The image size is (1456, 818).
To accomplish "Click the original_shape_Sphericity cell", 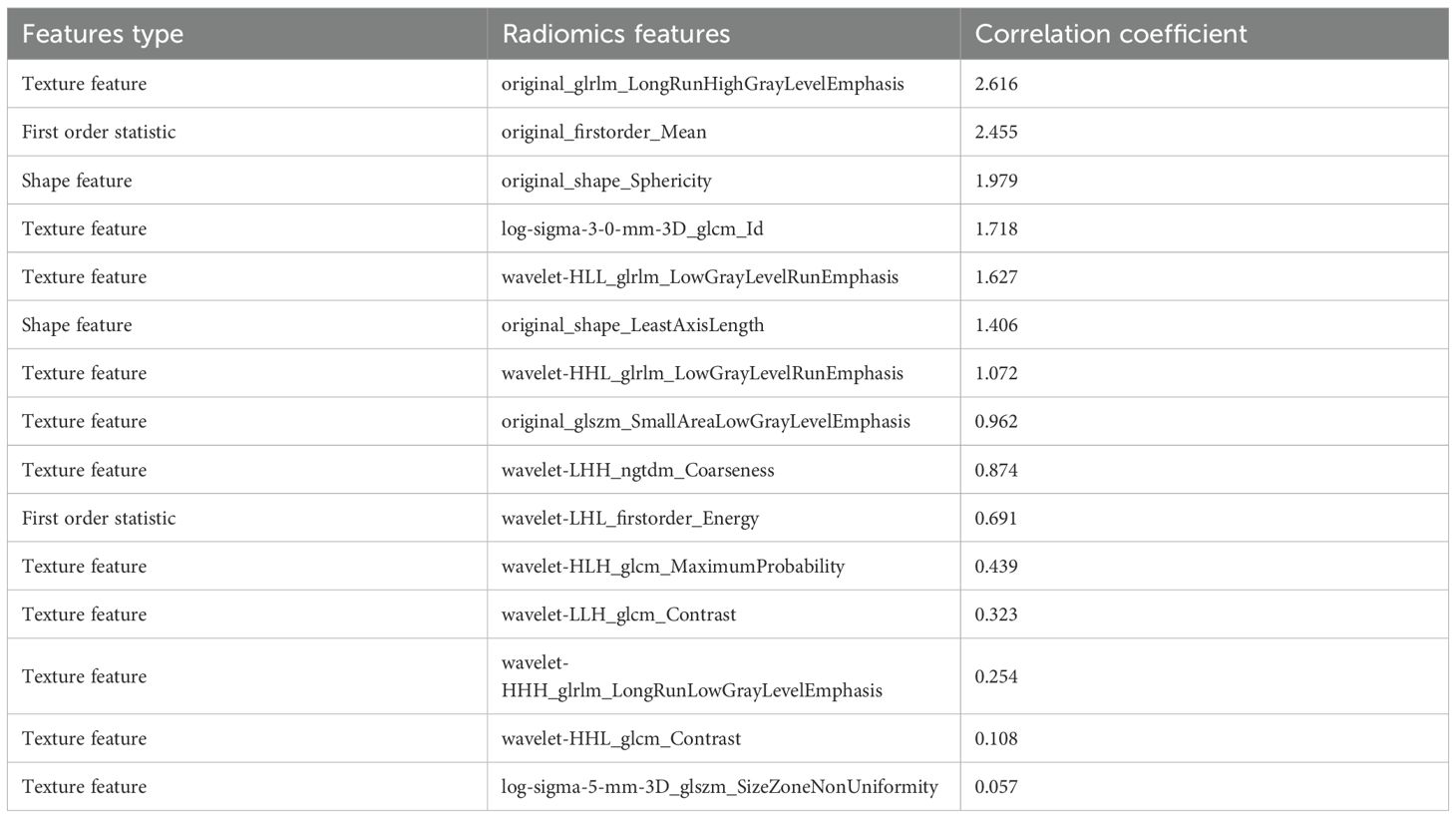I will pyautogui.click(x=606, y=181).
